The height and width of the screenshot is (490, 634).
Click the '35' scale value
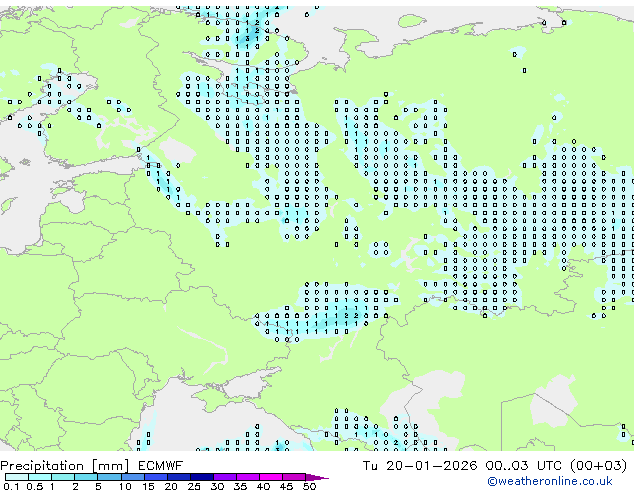click(x=240, y=486)
